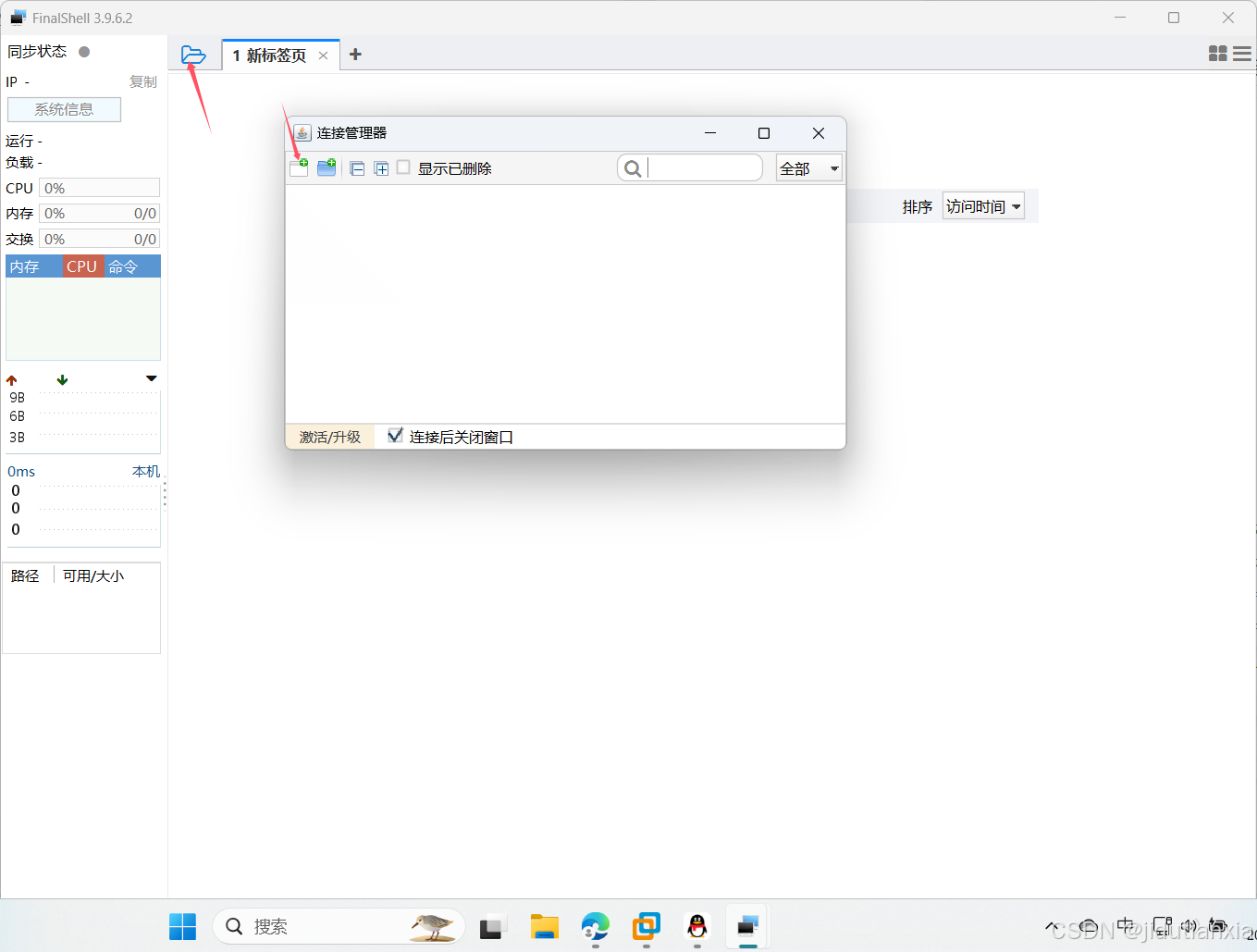Collapse all connections with minus icon
Viewport: 1257px width, 952px height.
[357, 168]
